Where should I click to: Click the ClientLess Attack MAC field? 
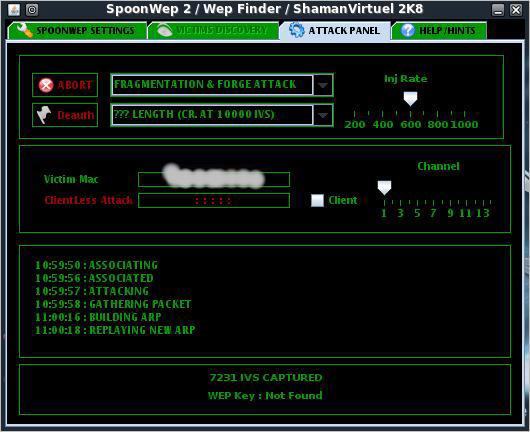(x=214, y=200)
